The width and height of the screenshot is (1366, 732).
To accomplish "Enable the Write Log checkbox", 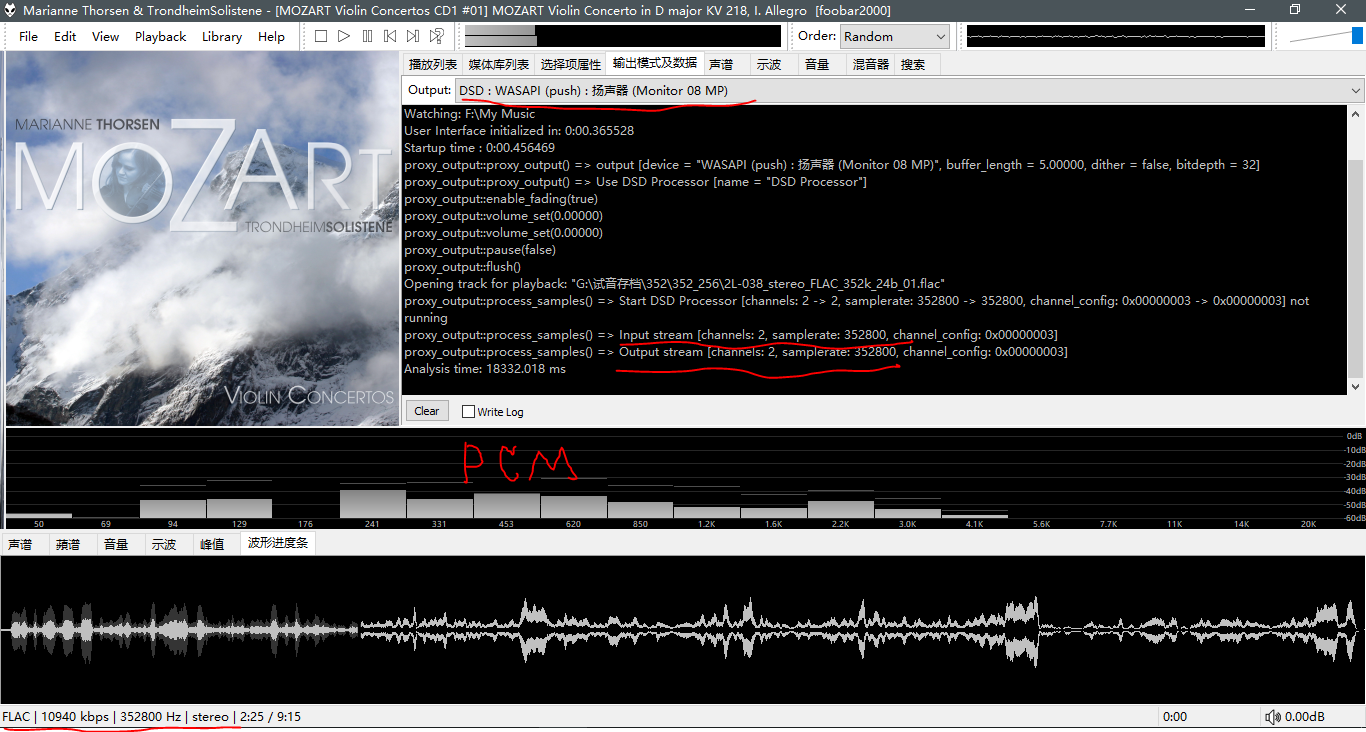I will (468, 411).
